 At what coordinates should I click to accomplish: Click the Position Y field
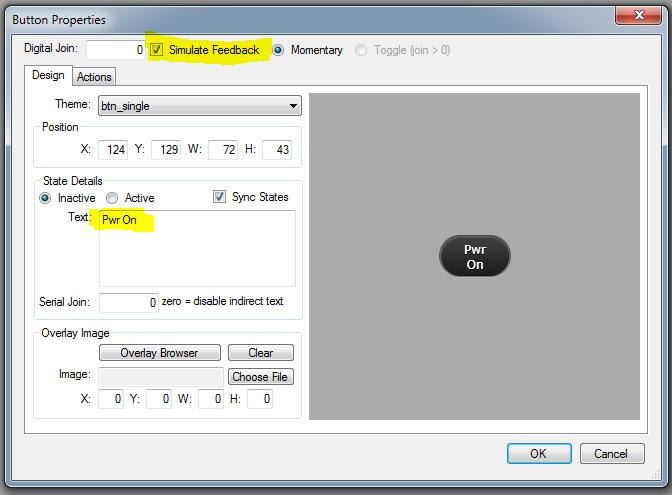coord(165,149)
